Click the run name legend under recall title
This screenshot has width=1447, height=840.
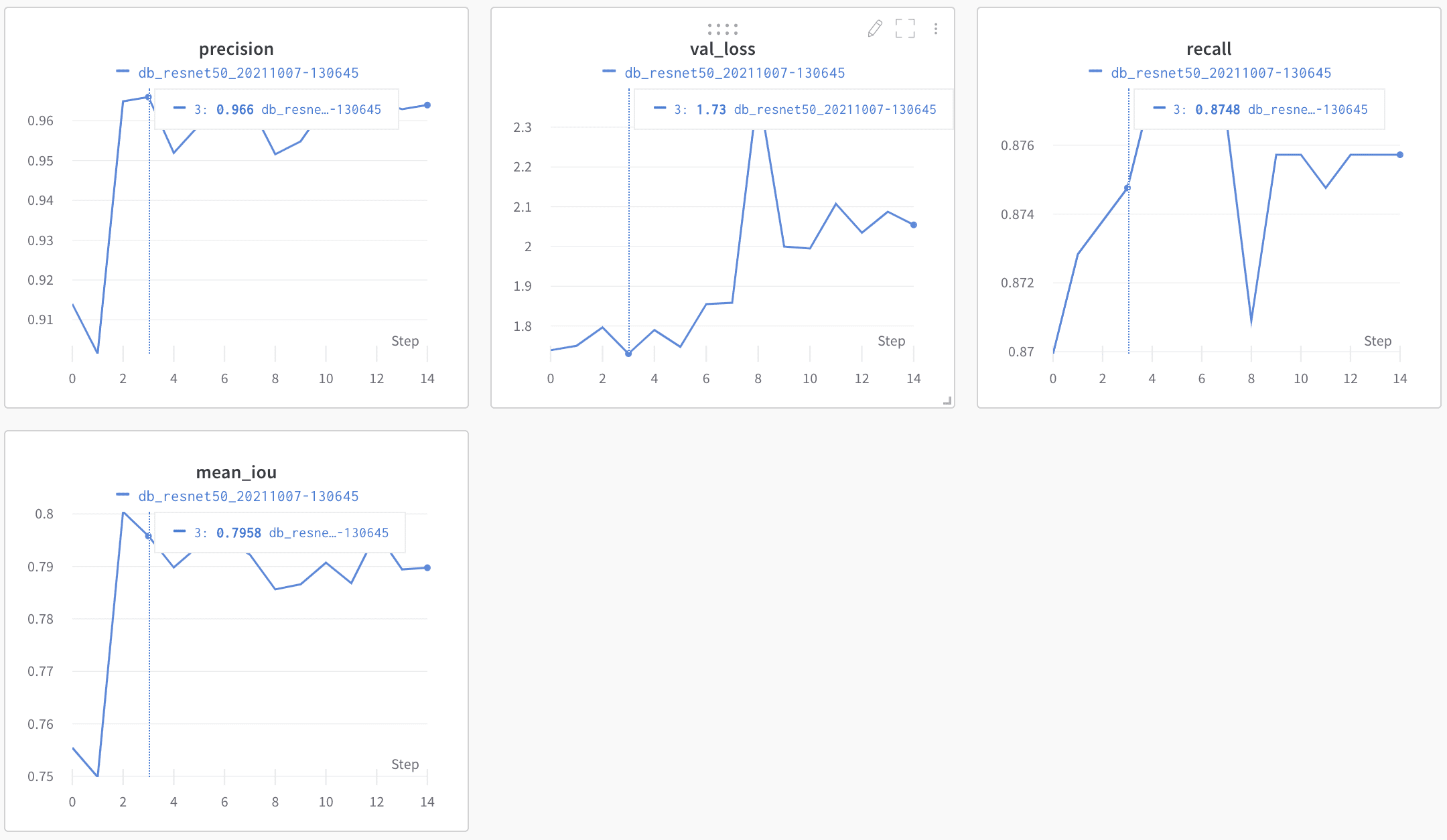1221,73
